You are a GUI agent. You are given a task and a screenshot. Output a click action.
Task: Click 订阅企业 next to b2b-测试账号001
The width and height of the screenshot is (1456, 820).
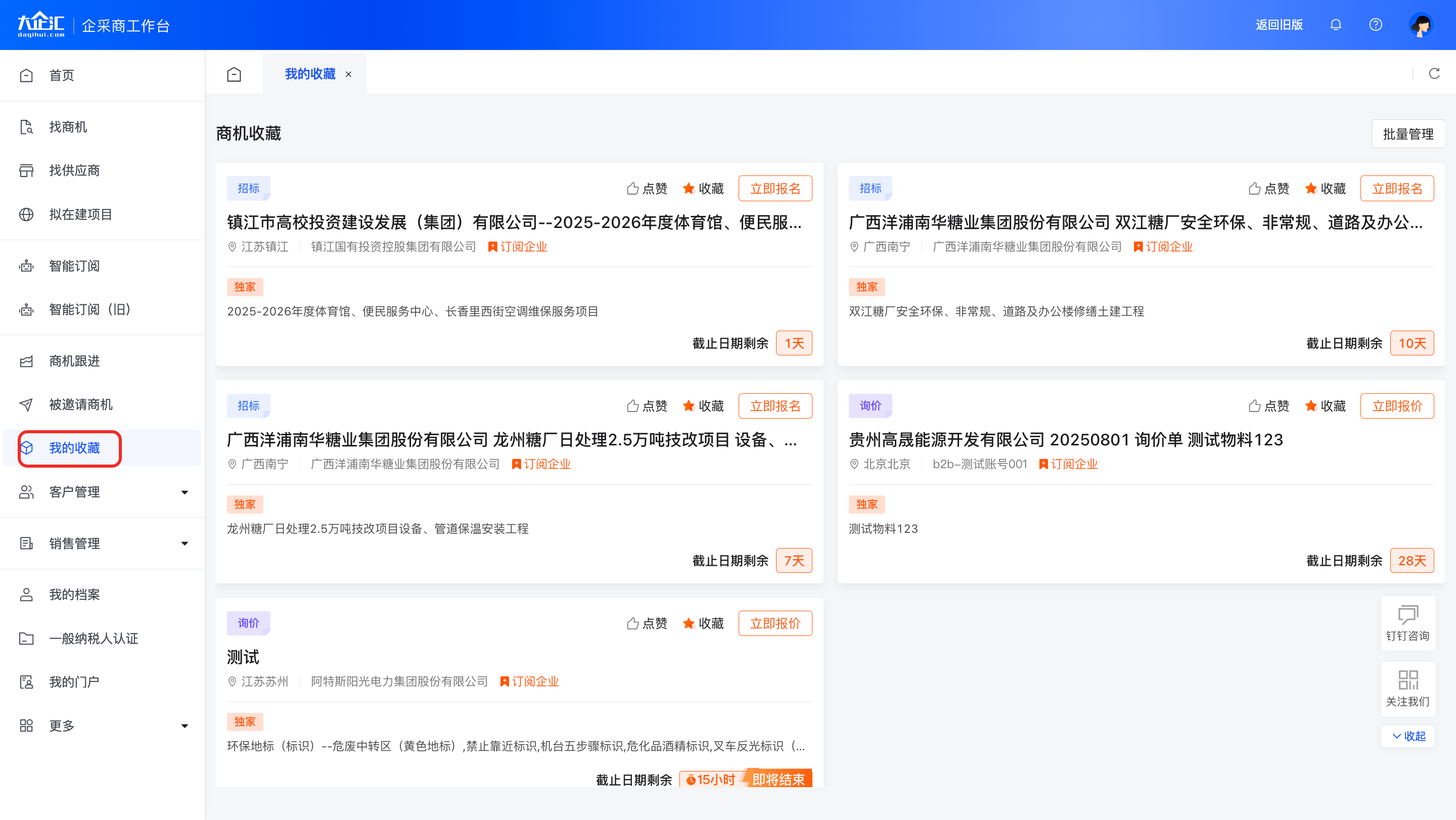tap(1068, 464)
